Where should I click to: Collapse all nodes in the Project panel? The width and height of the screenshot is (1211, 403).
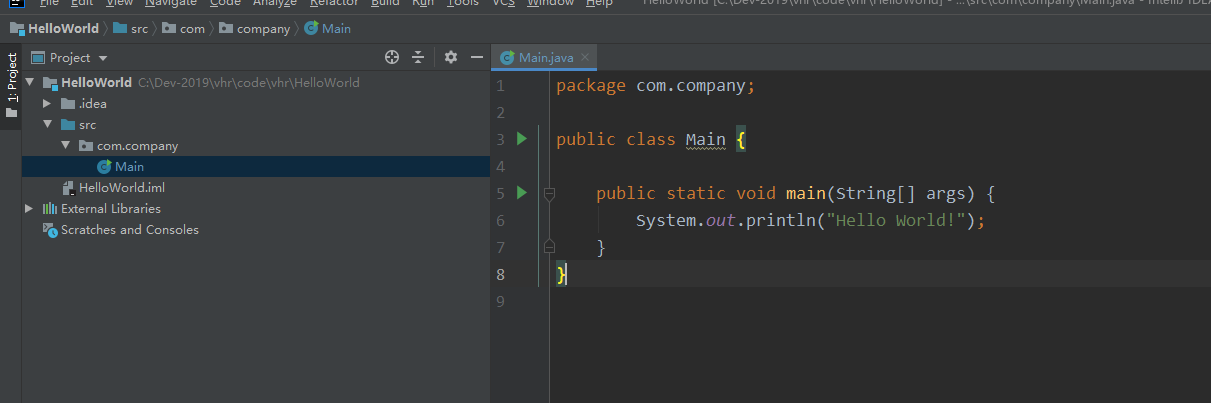(x=418, y=58)
